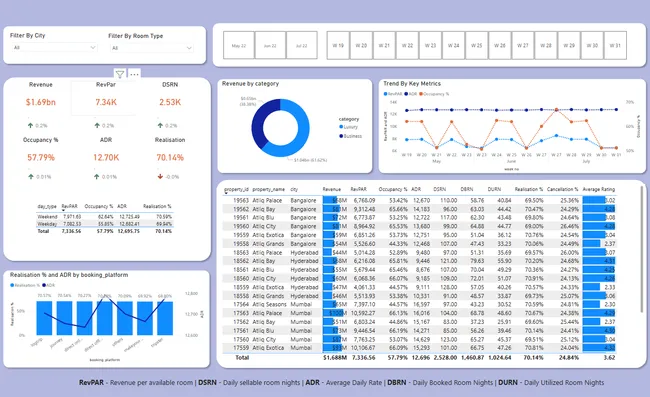Click the Luxury legend swatch in Revenue by category

click(x=341, y=127)
